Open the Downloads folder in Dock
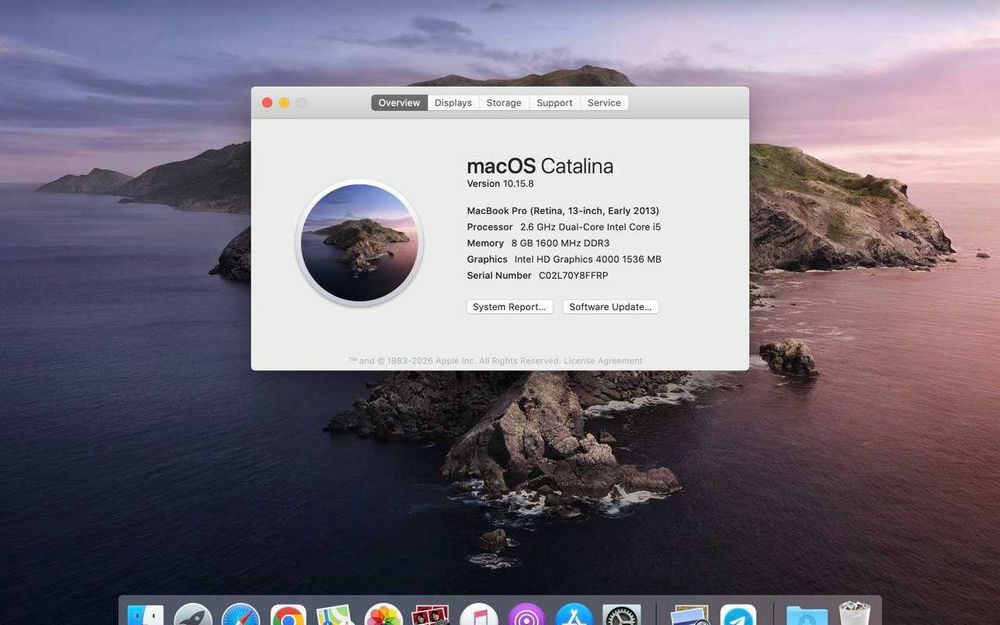This screenshot has width=1000, height=625. coord(807,617)
